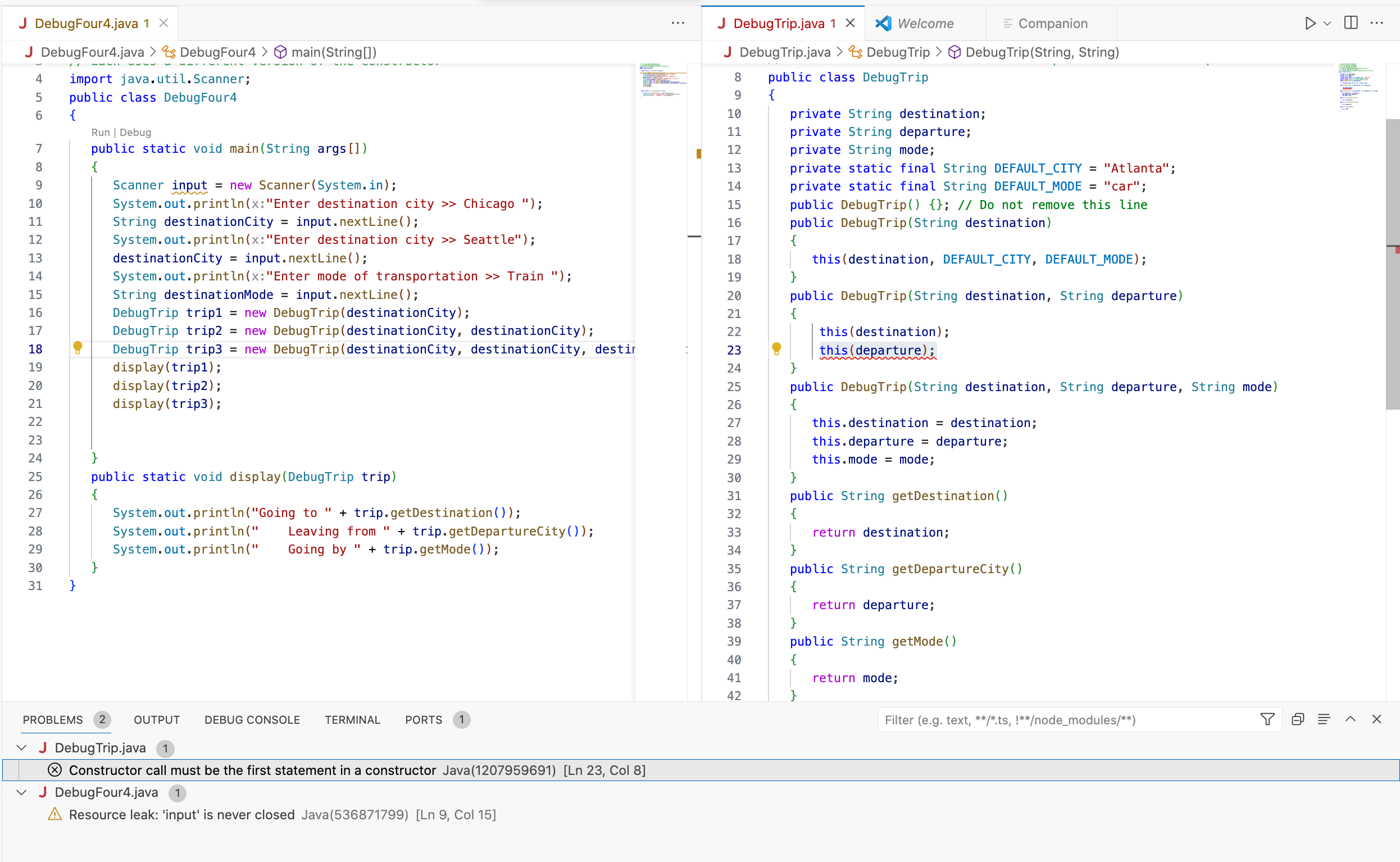
Task: Run the Java program with the play icon
Action: 1310,24
